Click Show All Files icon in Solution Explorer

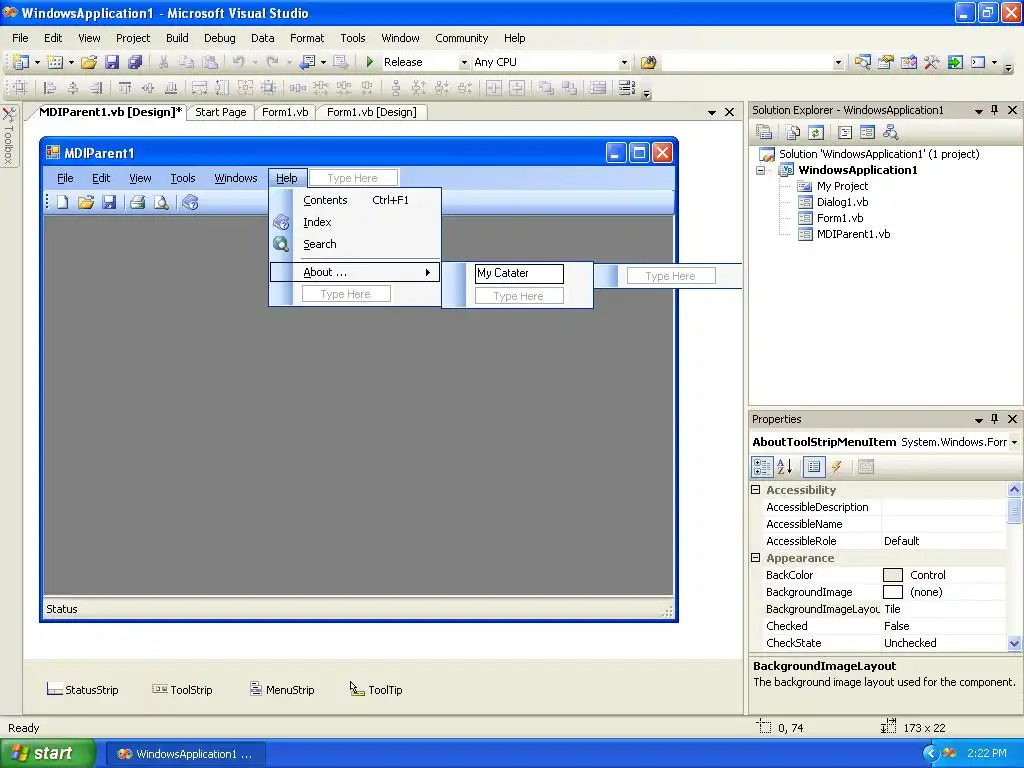click(793, 133)
